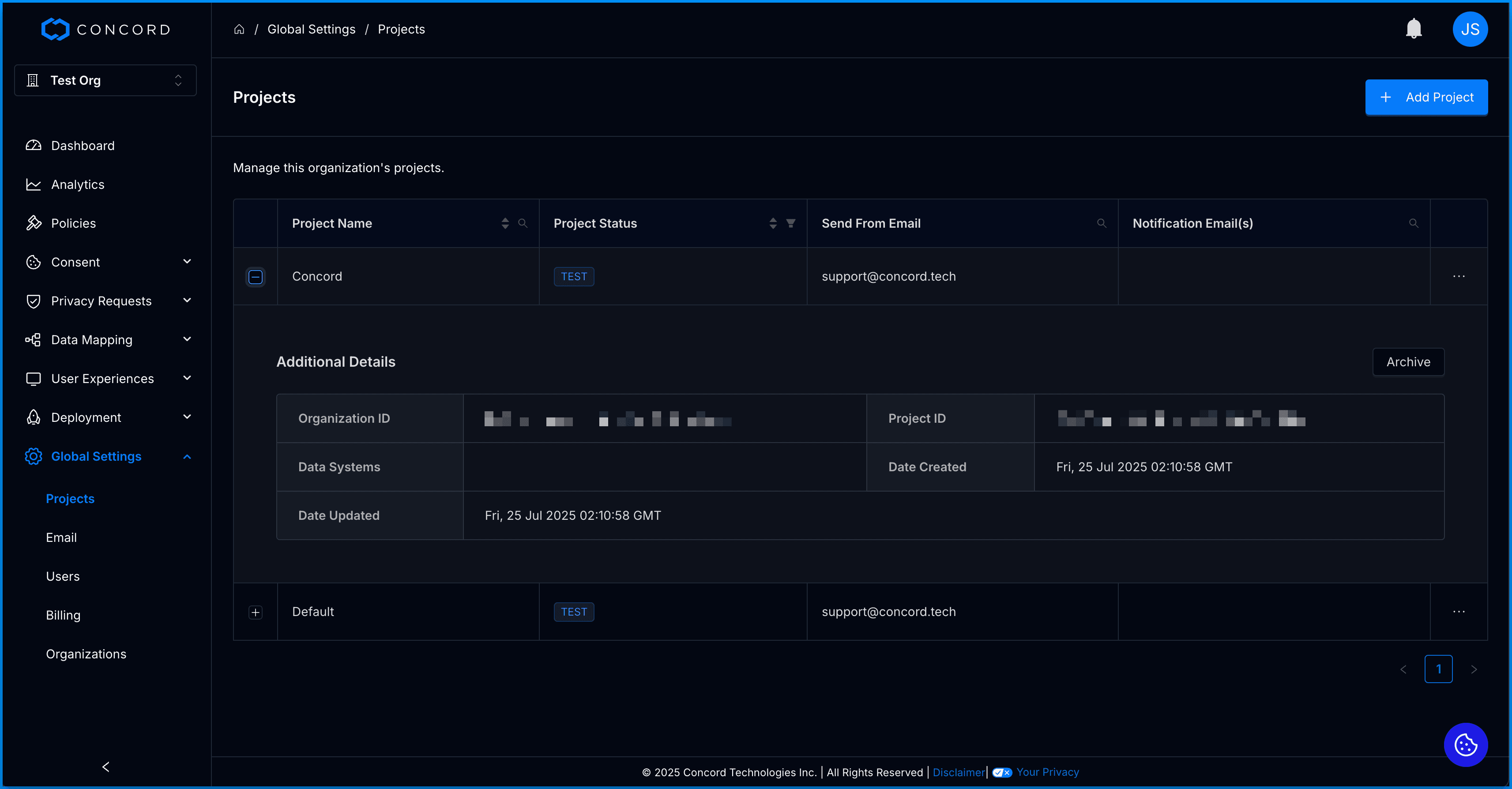The image size is (1512, 789).
Task: Open the cookie preferences floating button
Action: coord(1465,744)
